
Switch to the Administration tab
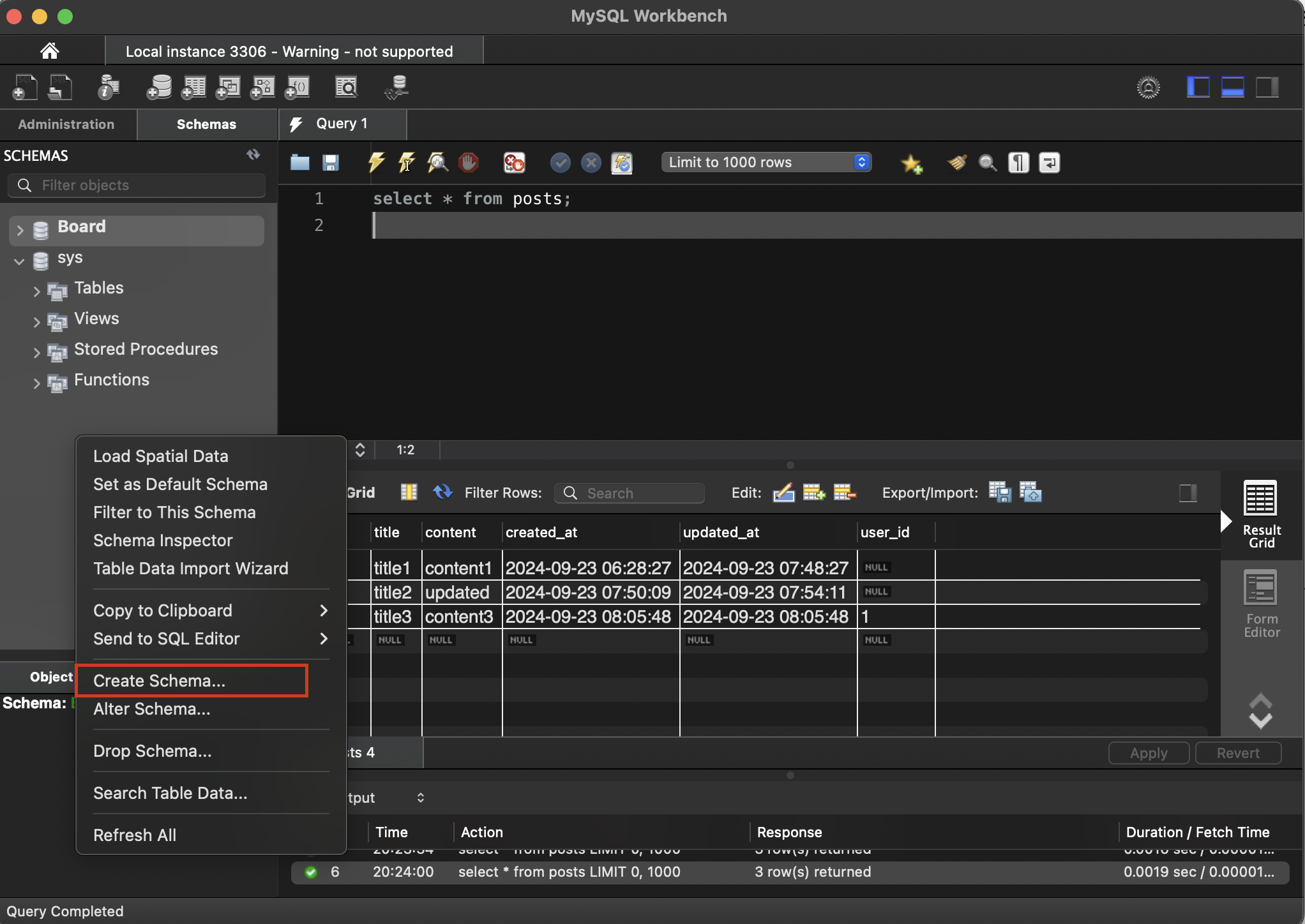point(66,124)
